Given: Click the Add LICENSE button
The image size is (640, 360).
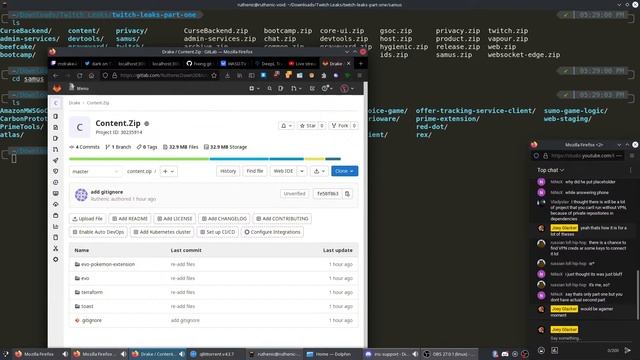Looking at the screenshot, I should point(175,219).
